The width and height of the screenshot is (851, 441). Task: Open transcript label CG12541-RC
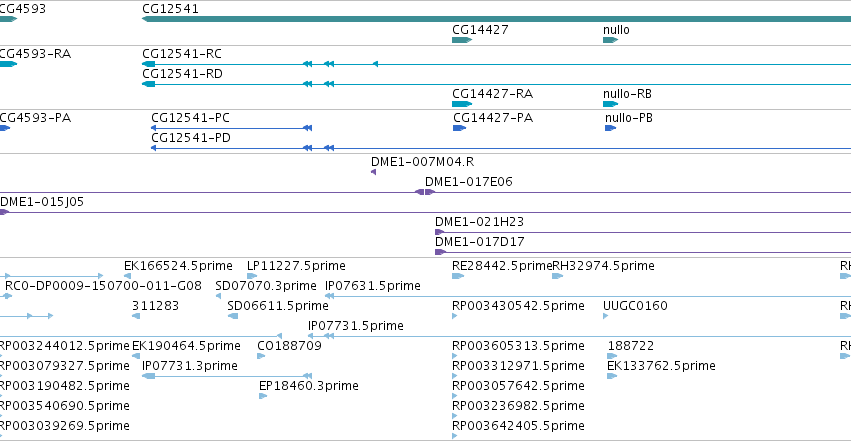coord(182,54)
